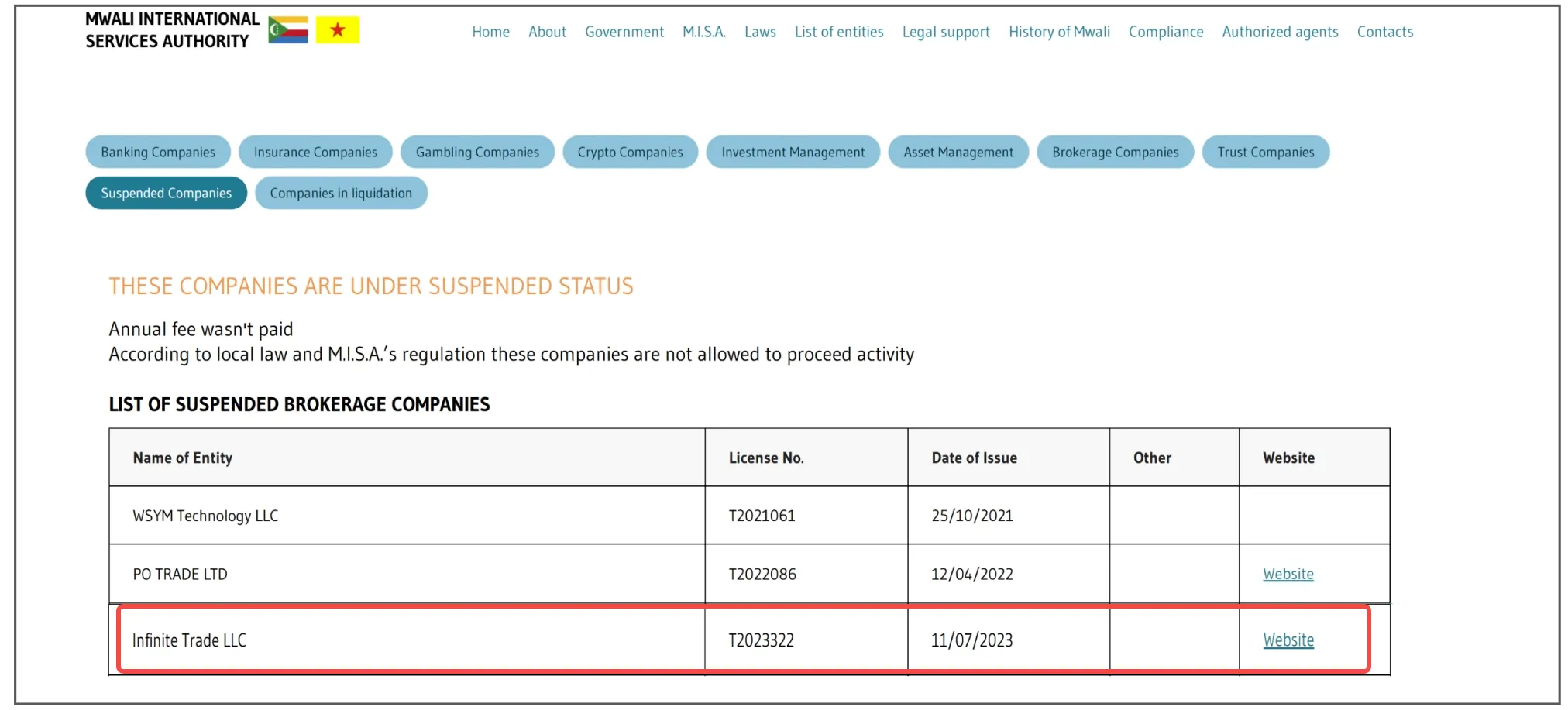Click issue date 25/10/2021
The height and width of the screenshot is (710, 1568).
point(972,516)
